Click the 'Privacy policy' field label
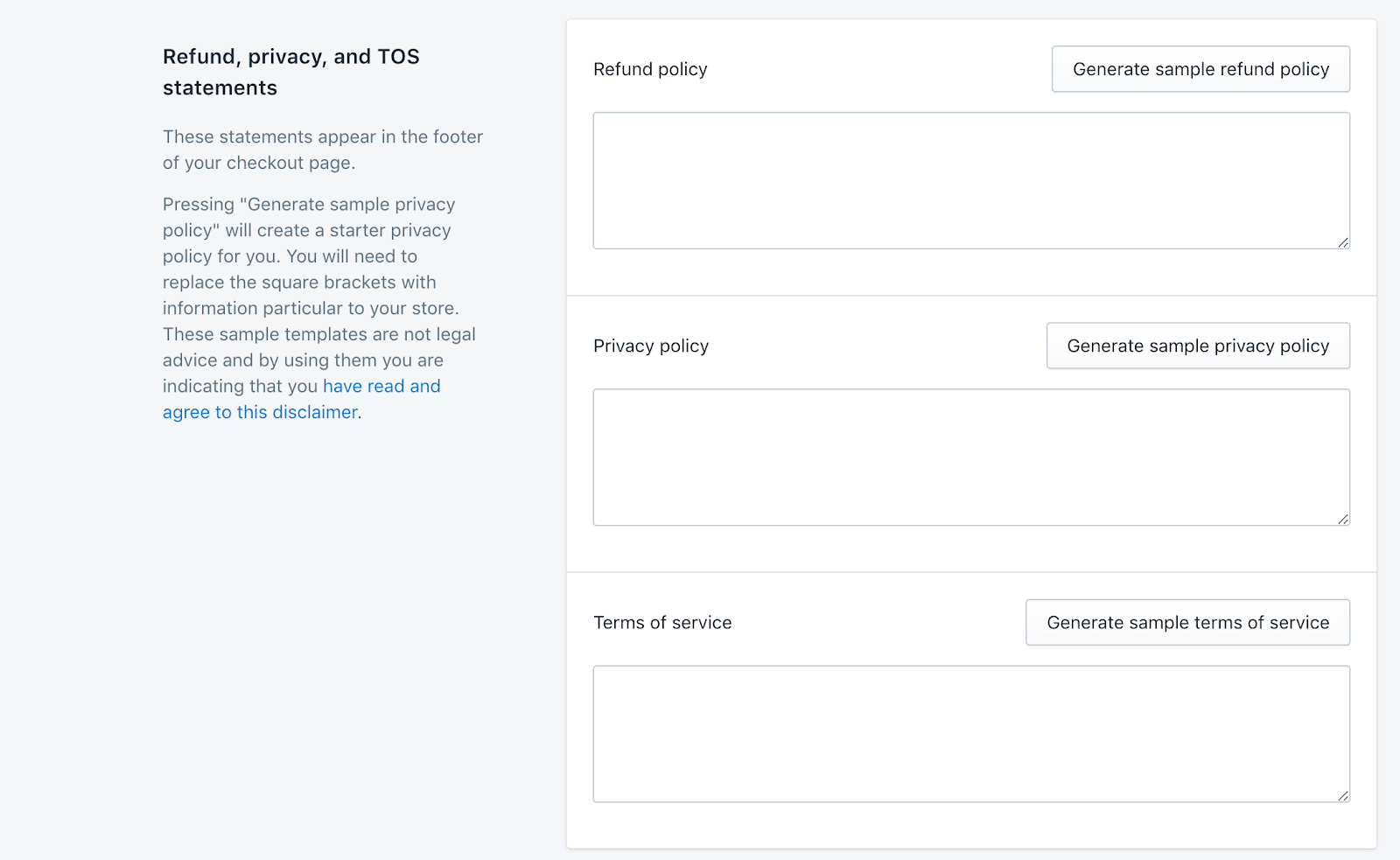 click(651, 346)
